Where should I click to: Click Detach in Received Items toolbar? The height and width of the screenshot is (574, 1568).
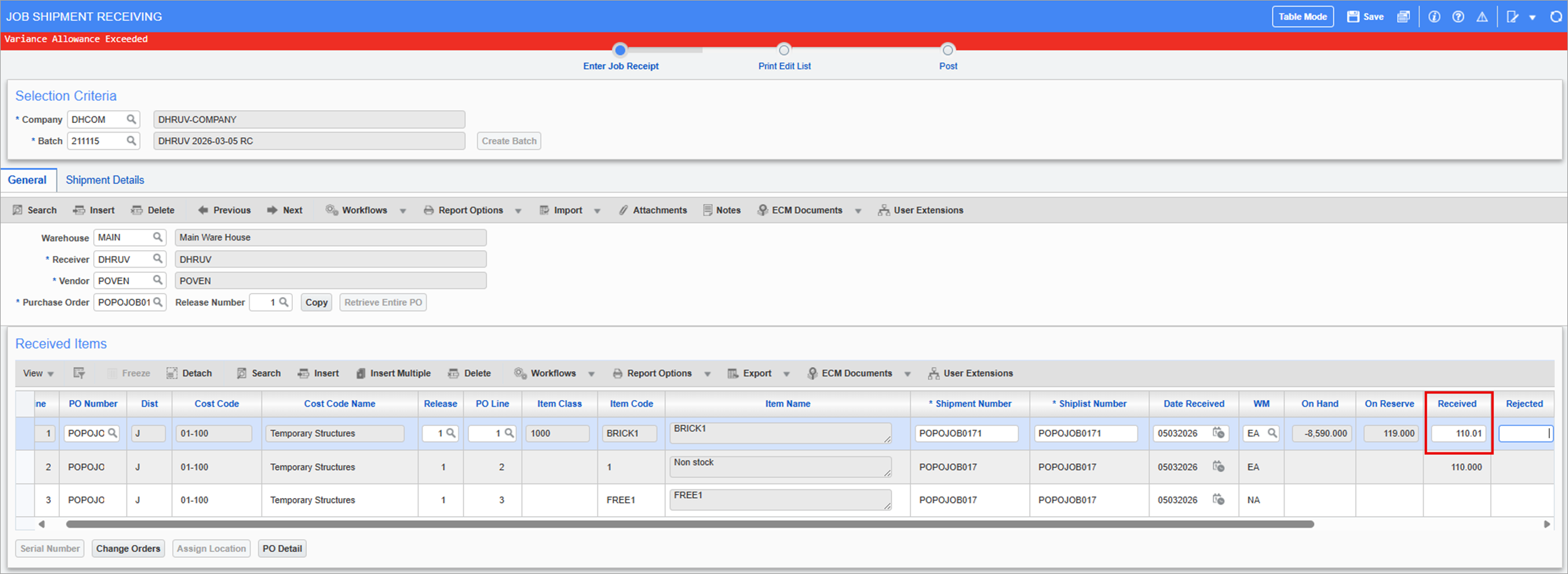[189, 373]
